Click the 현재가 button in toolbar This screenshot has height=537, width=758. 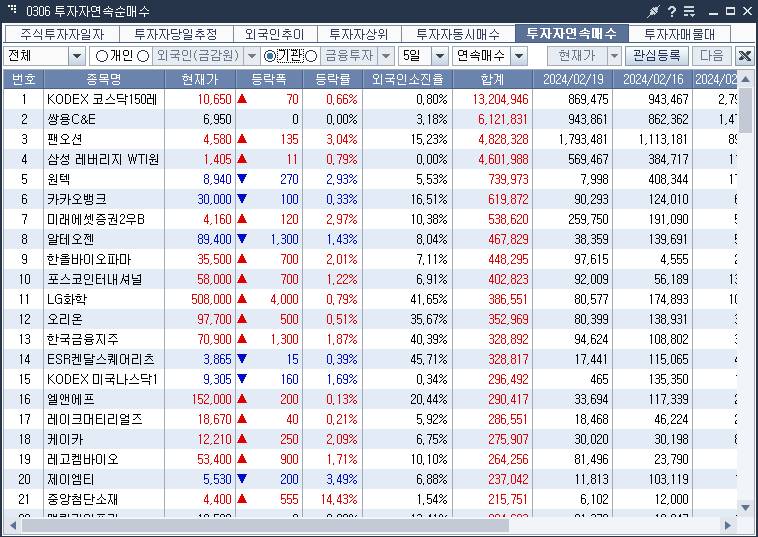tap(577, 56)
